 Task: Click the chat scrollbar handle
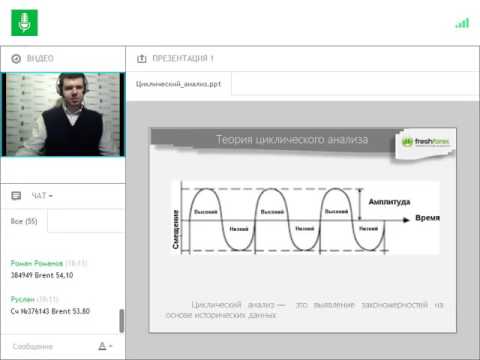pos(122,321)
